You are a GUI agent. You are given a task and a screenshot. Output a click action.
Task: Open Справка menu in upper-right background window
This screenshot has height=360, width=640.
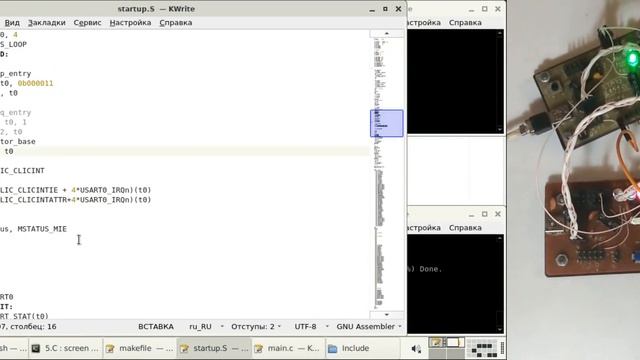pos(465,22)
